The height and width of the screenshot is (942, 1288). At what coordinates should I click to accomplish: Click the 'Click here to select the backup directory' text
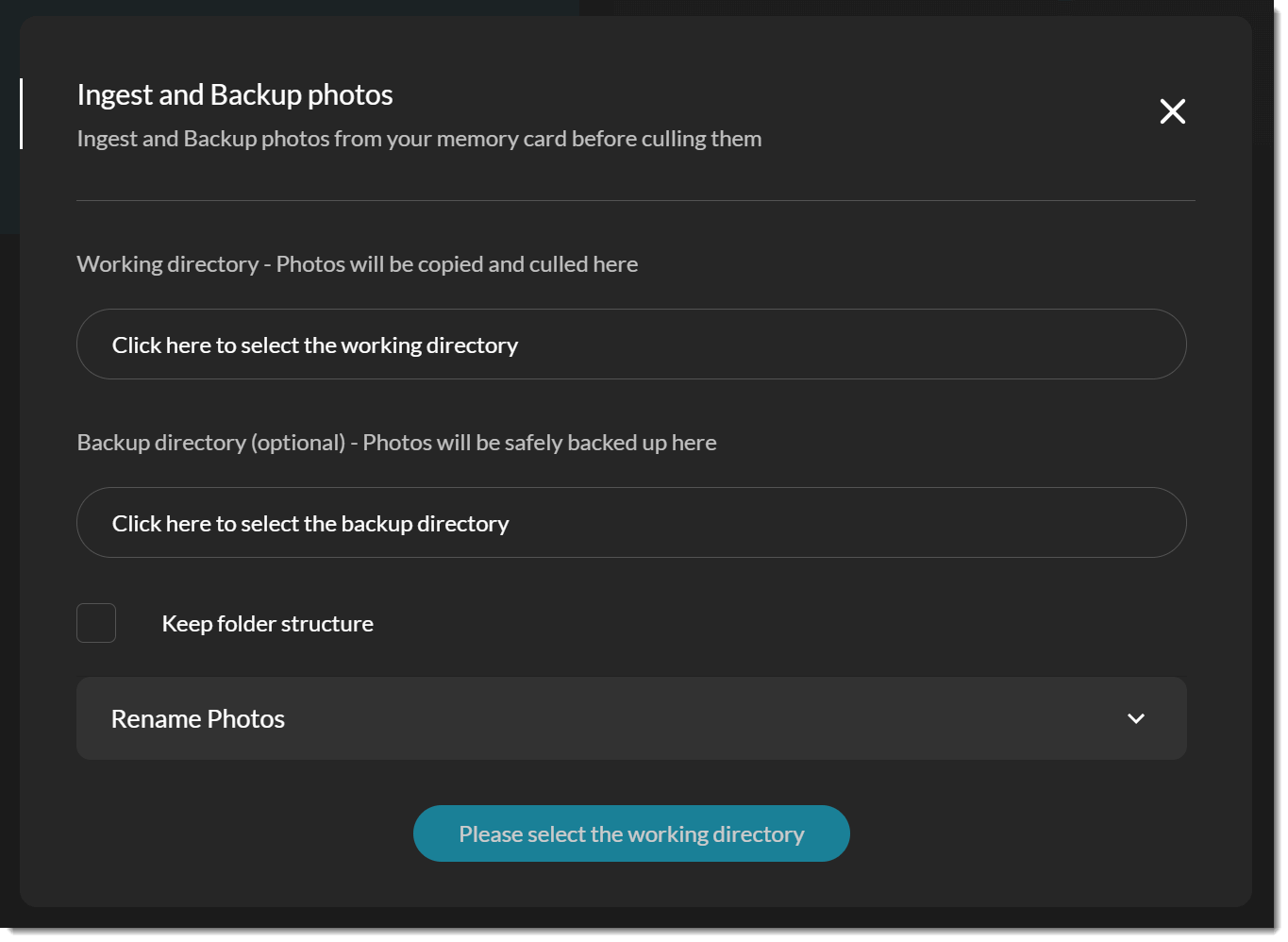coord(309,524)
